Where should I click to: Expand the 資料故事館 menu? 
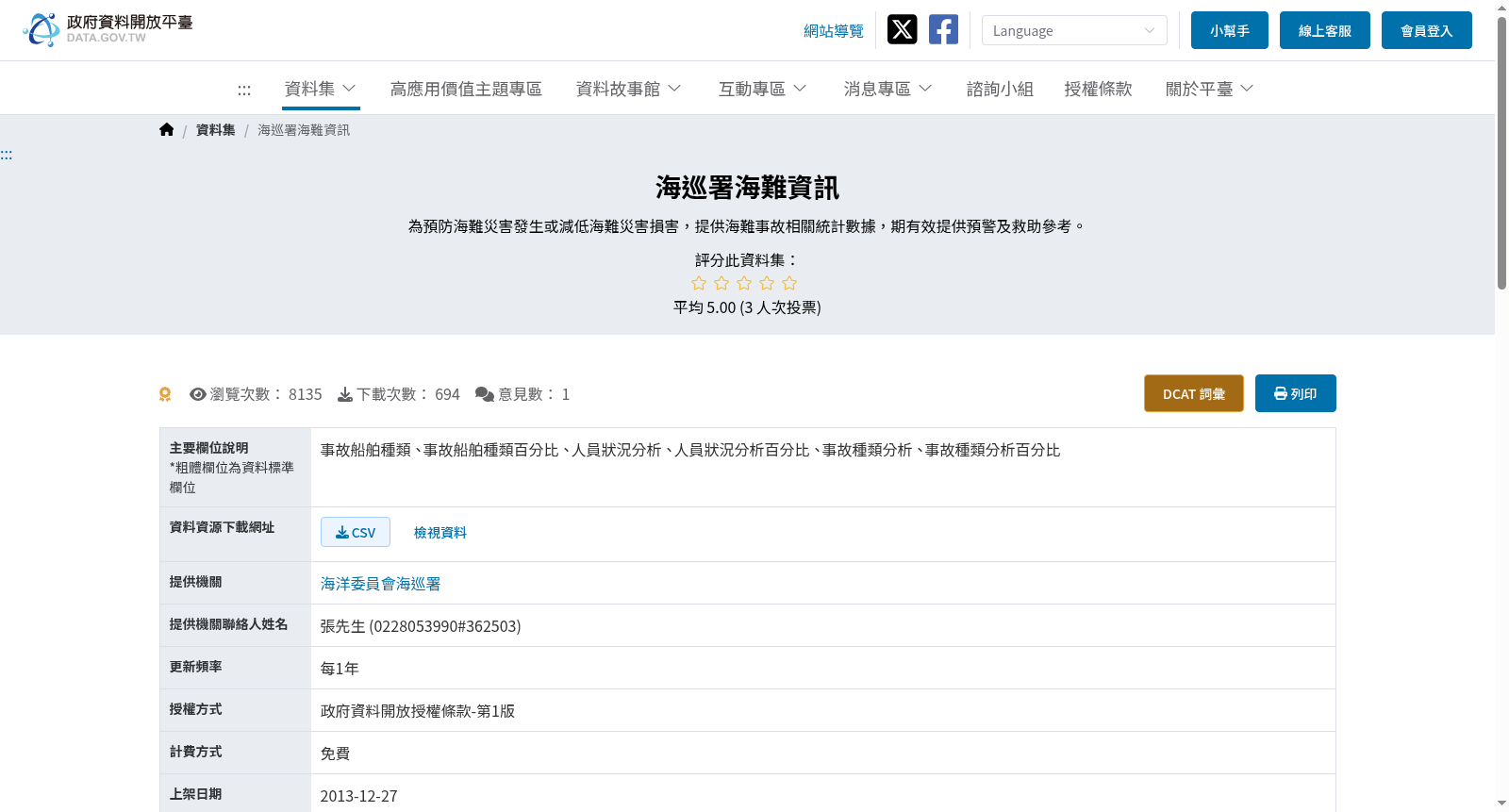(628, 89)
